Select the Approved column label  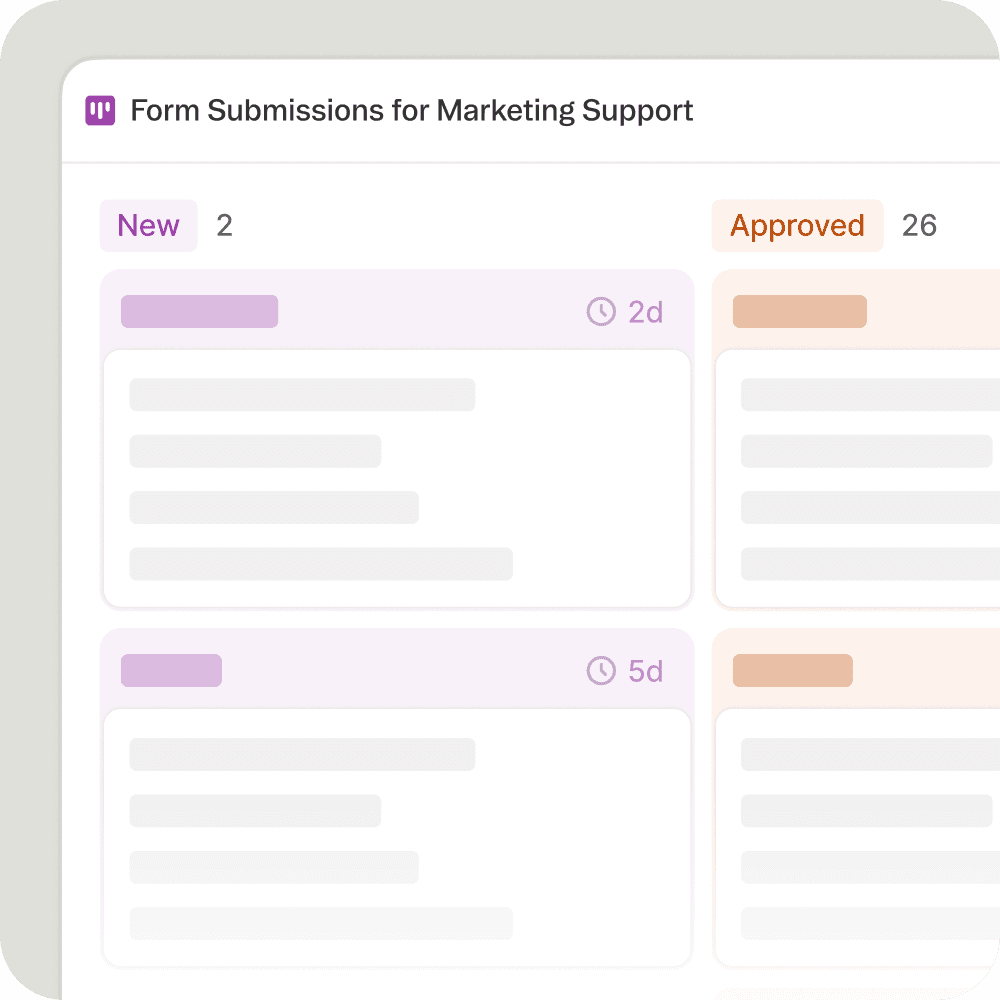797,226
